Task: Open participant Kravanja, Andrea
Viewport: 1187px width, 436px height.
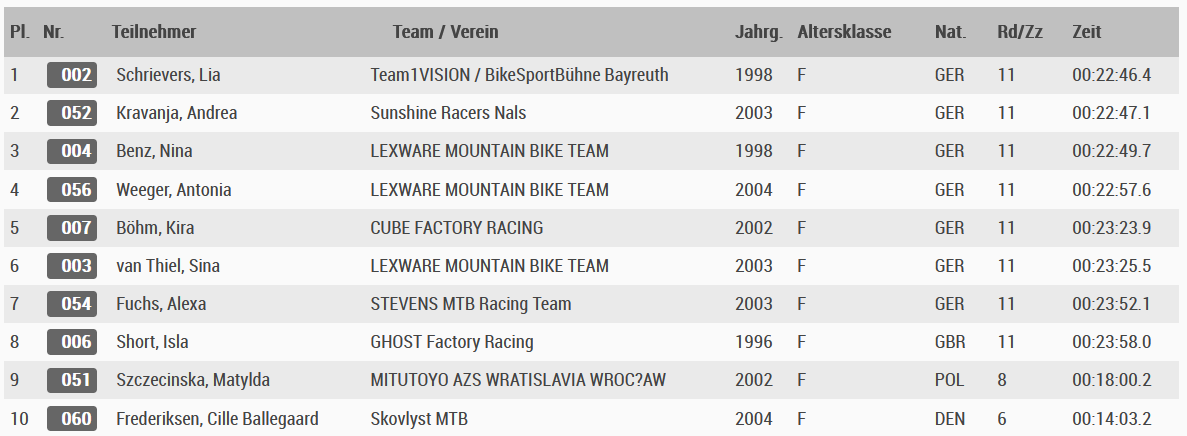Action: 176,113
